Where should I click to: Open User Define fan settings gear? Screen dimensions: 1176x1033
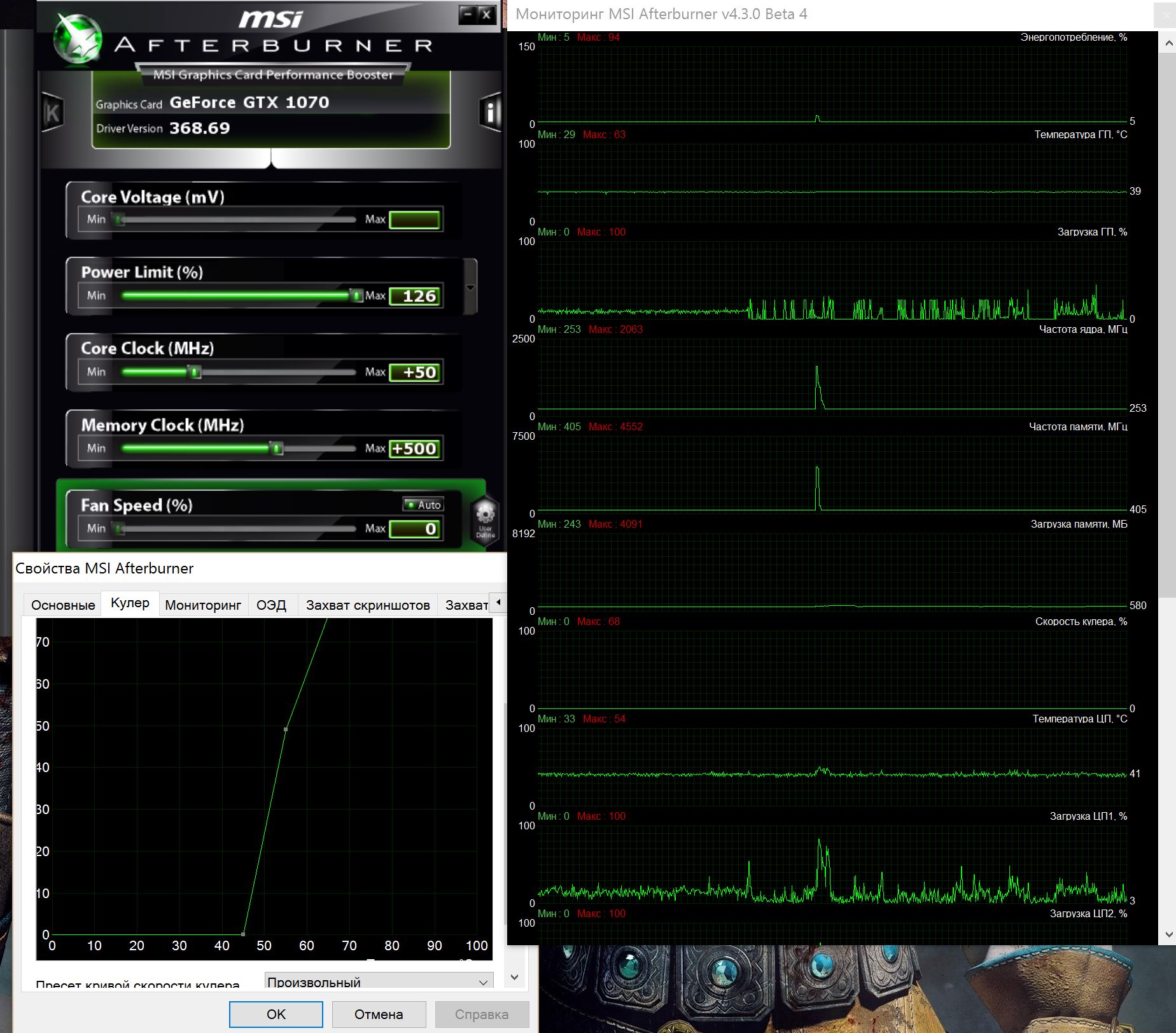(485, 517)
